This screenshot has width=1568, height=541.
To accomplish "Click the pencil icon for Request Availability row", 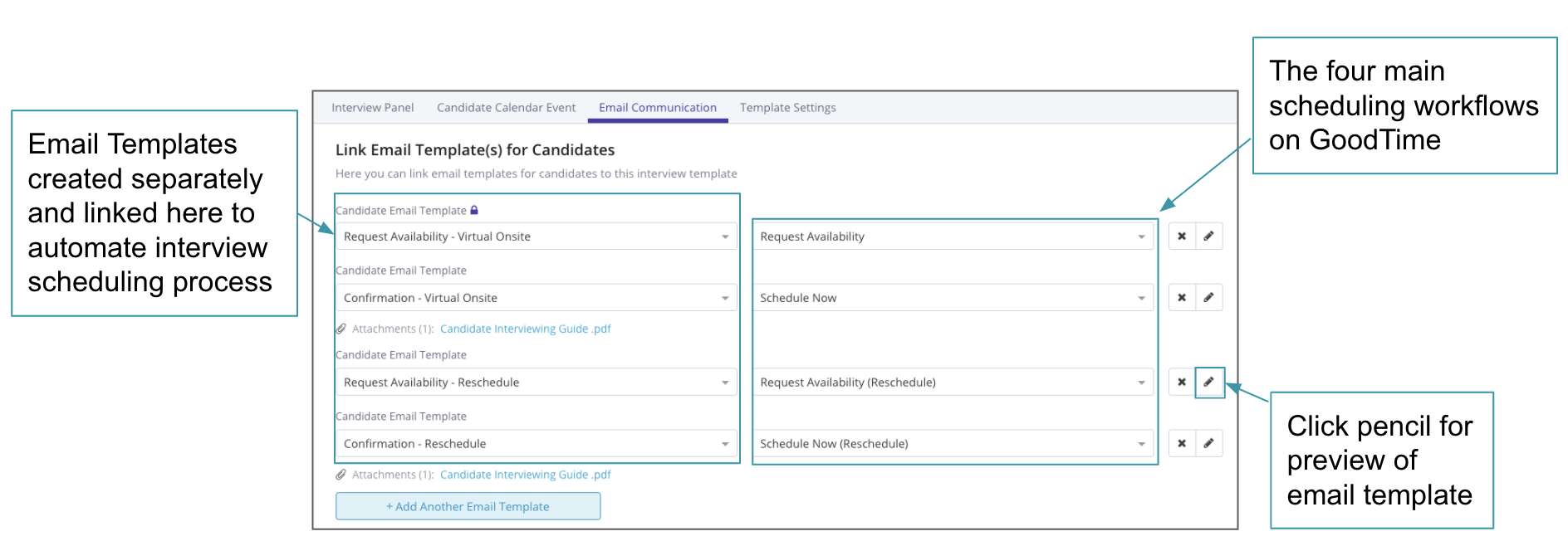I will click(1208, 236).
